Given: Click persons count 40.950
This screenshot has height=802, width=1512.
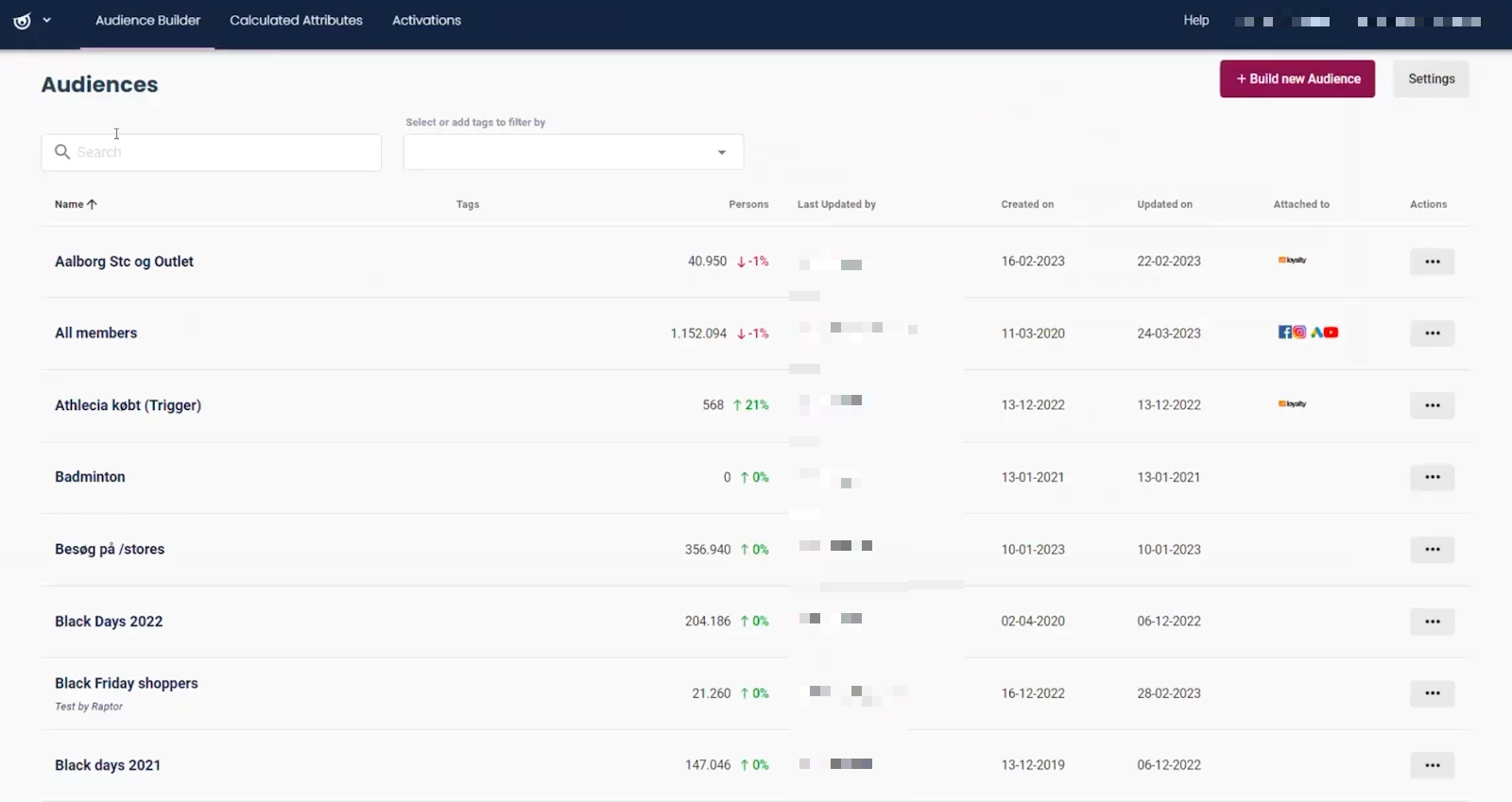Looking at the screenshot, I should [707, 262].
